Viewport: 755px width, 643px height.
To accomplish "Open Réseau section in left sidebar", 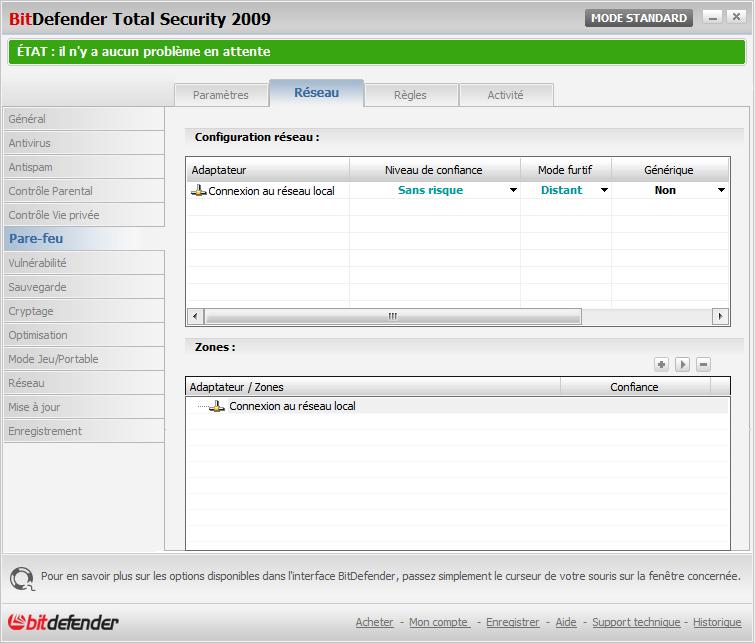I will (x=84, y=383).
